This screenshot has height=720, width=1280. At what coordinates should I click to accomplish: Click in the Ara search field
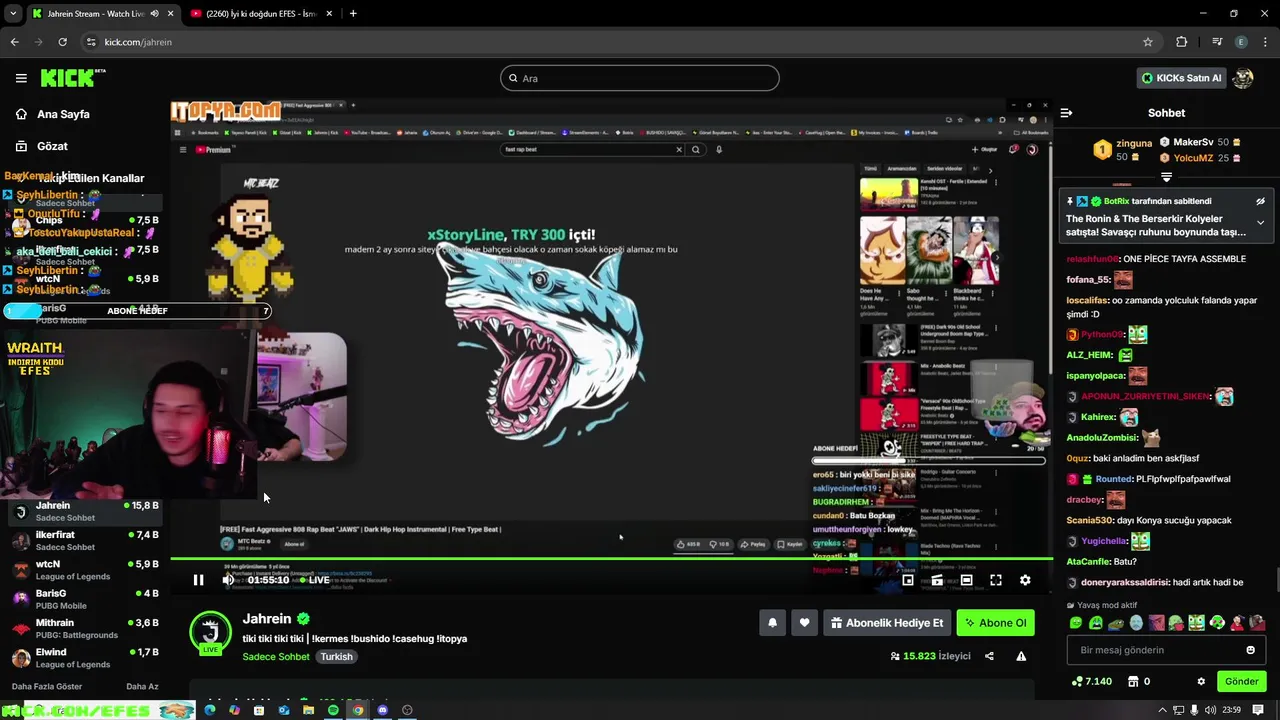pyautogui.click(x=640, y=78)
